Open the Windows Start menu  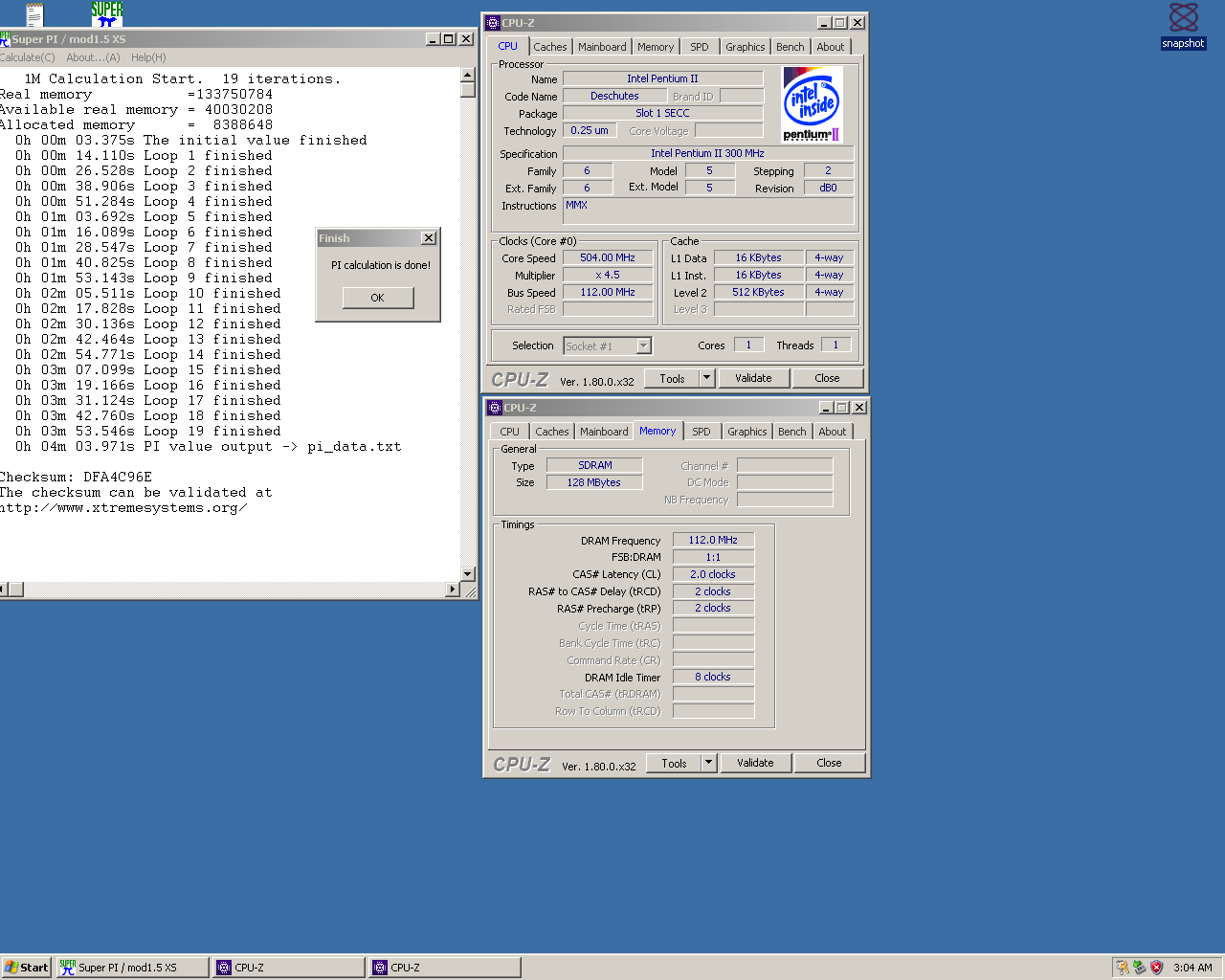pos(26,968)
